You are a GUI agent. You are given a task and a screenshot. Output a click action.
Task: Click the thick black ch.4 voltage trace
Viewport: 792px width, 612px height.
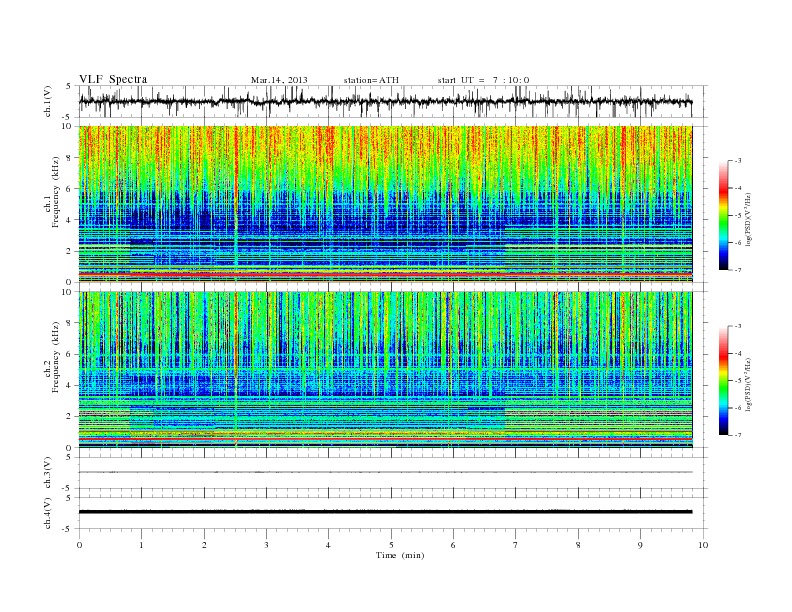point(385,512)
